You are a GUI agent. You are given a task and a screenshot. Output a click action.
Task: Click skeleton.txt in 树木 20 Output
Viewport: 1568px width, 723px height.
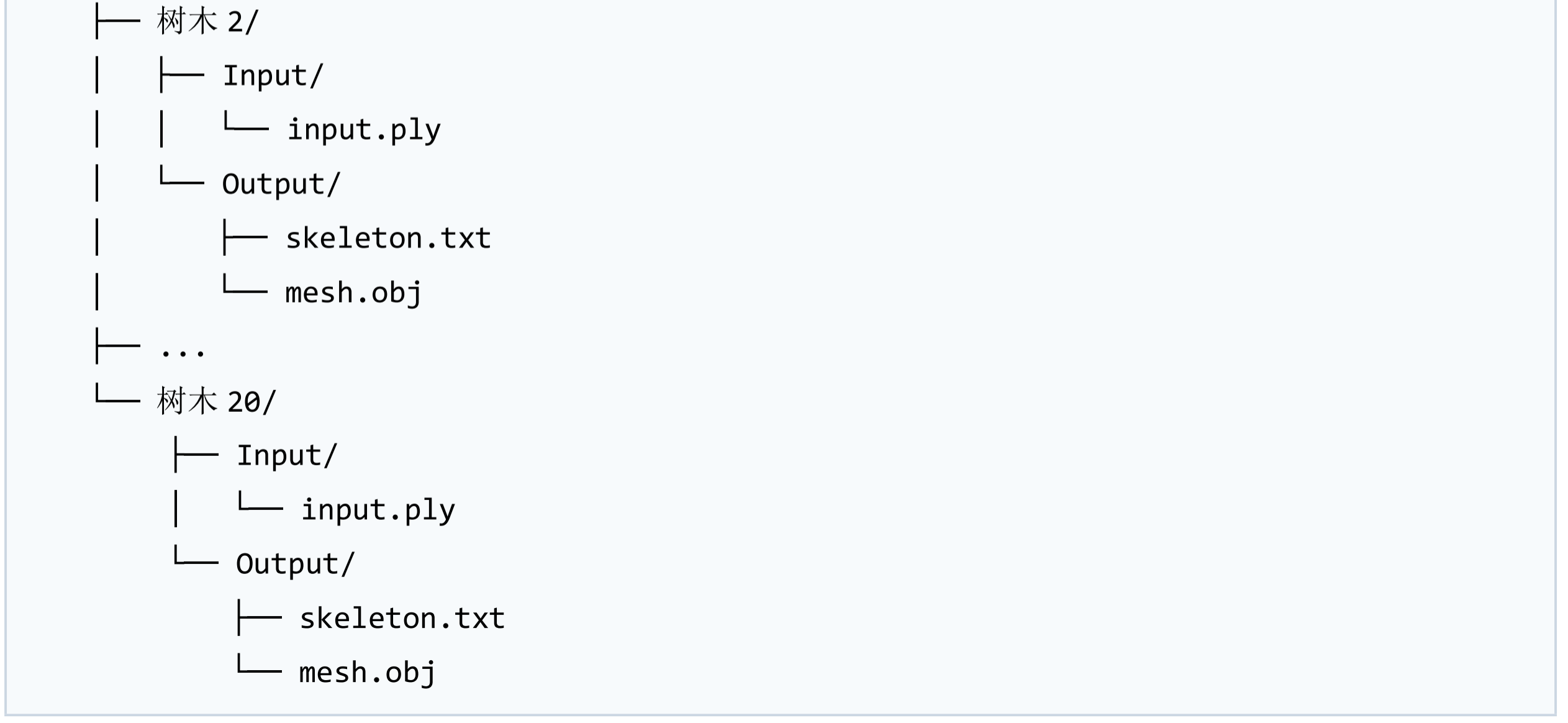(402, 618)
